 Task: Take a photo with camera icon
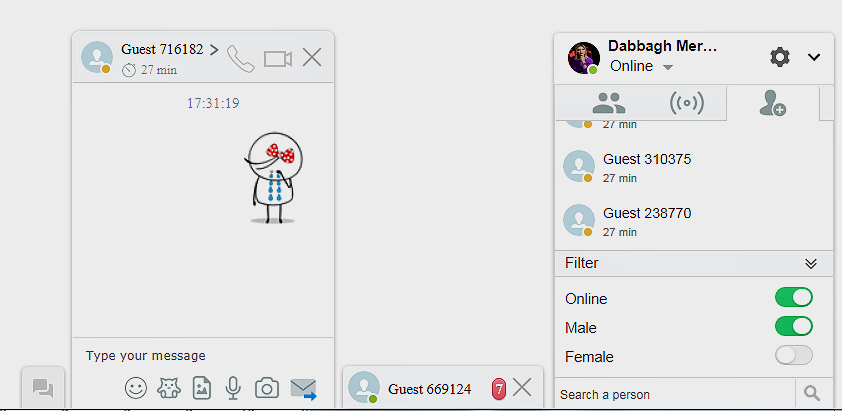(267, 387)
